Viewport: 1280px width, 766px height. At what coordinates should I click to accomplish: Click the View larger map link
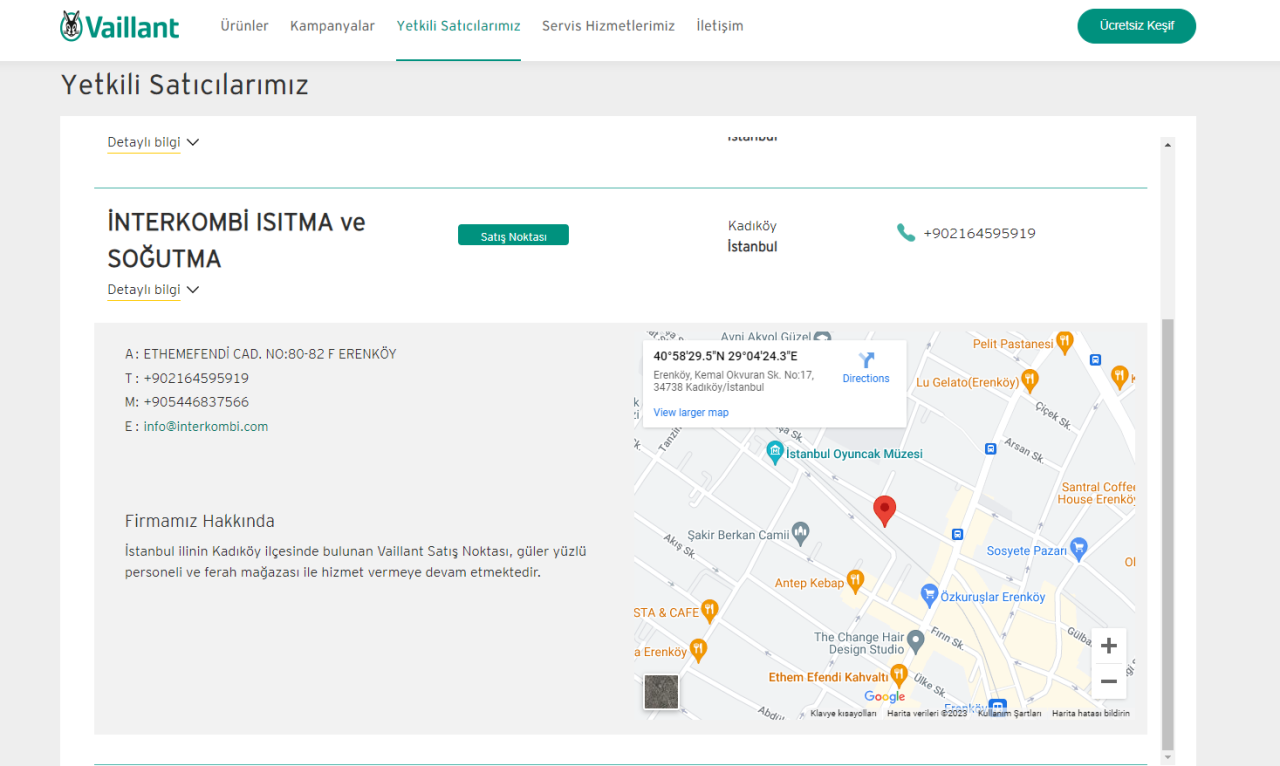(691, 412)
